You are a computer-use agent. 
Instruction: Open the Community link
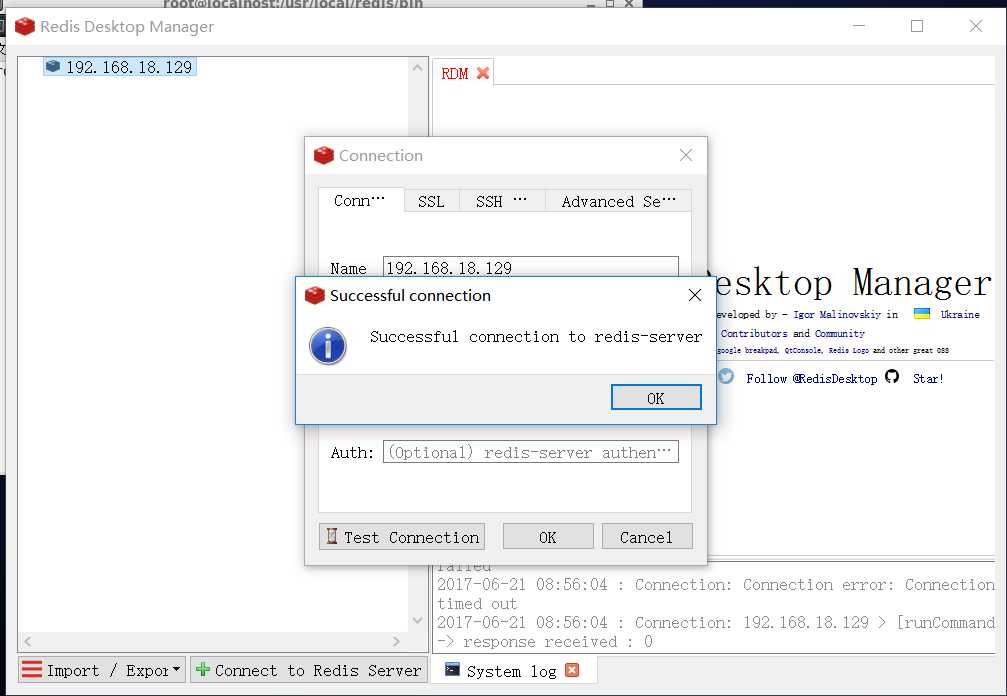coord(839,334)
